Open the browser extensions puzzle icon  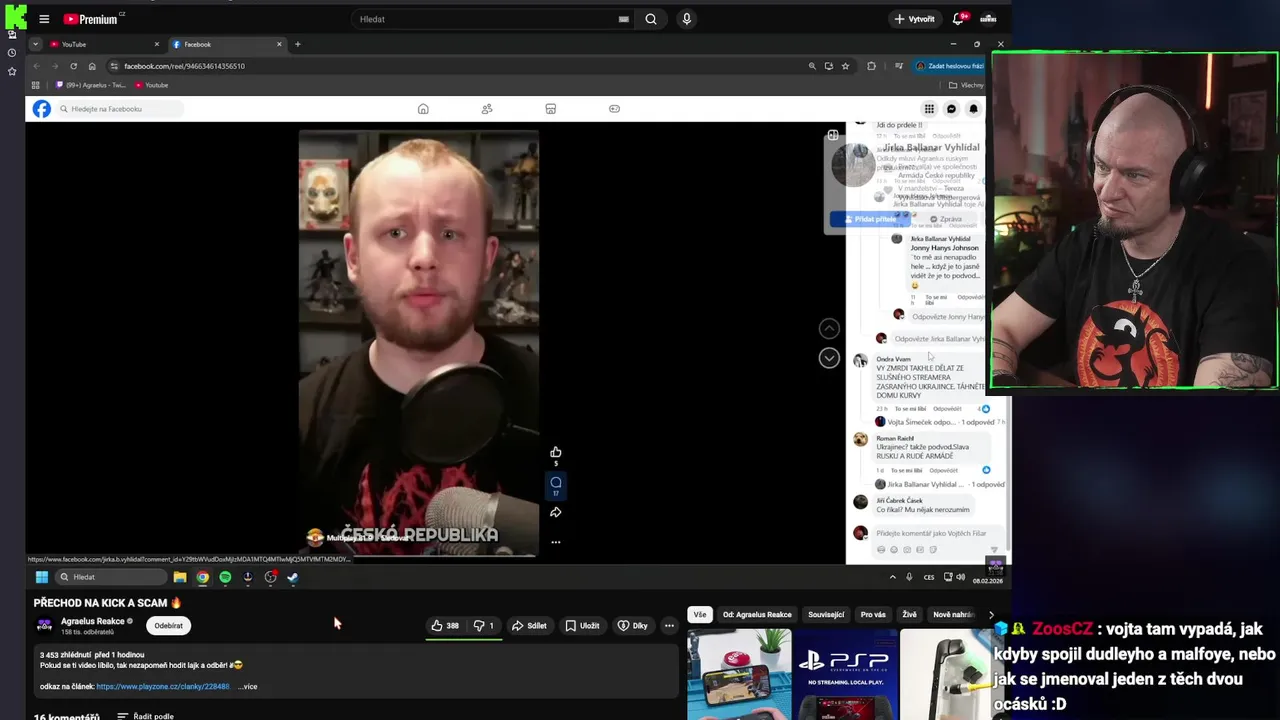[871, 66]
